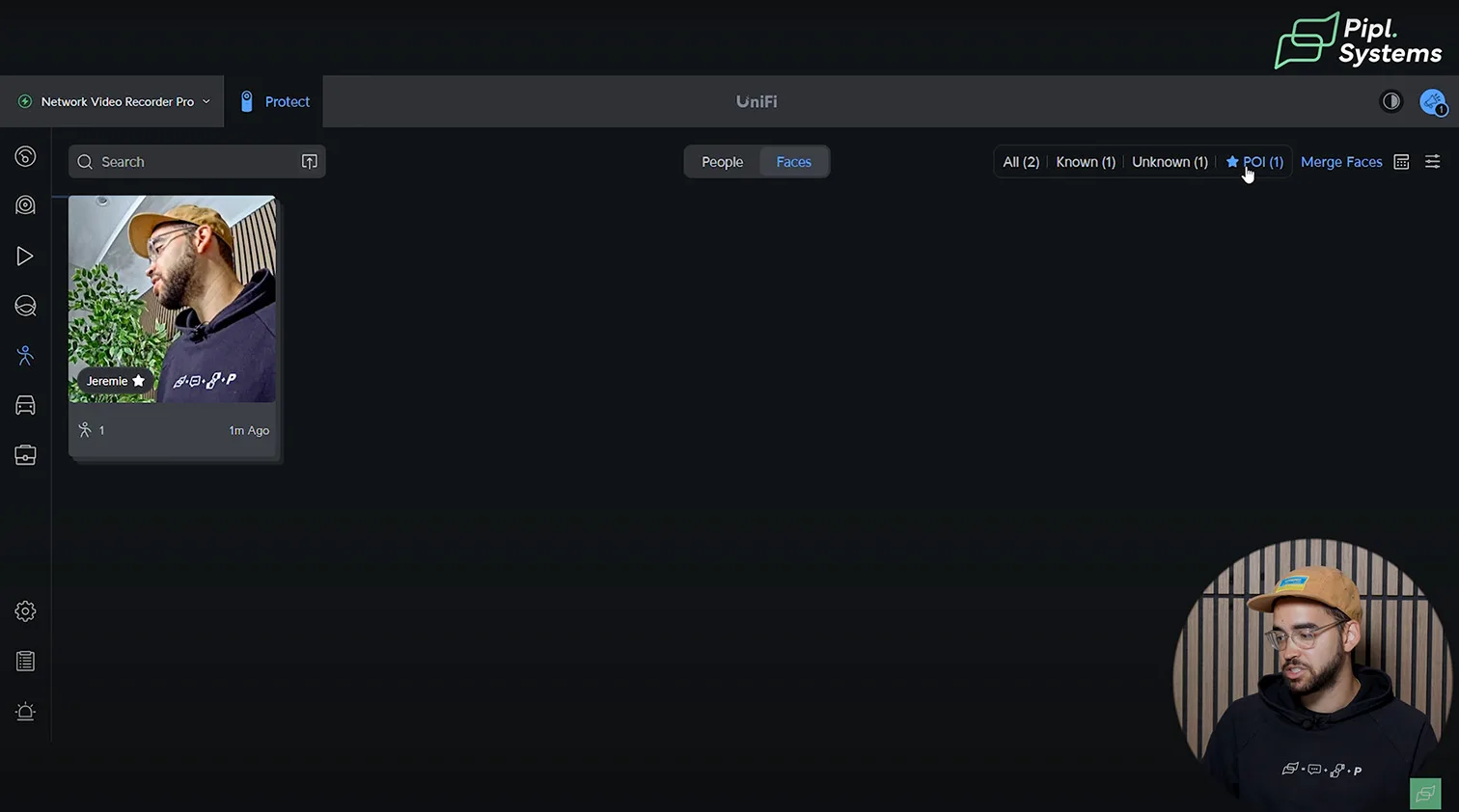Viewport: 1459px width, 812px height.
Task: Select the Unknown (1) filter tab
Action: pyautogui.click(x=1170, y=162)
